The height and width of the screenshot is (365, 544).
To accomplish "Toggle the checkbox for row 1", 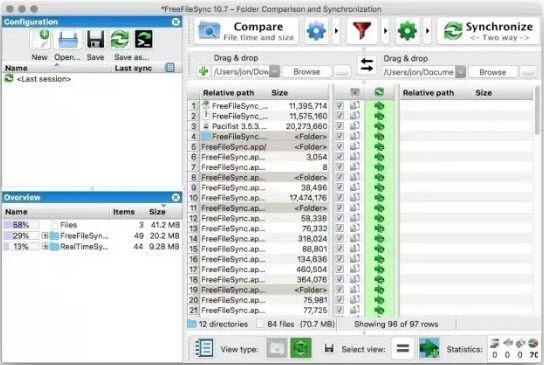I will [x=340, y=105].
